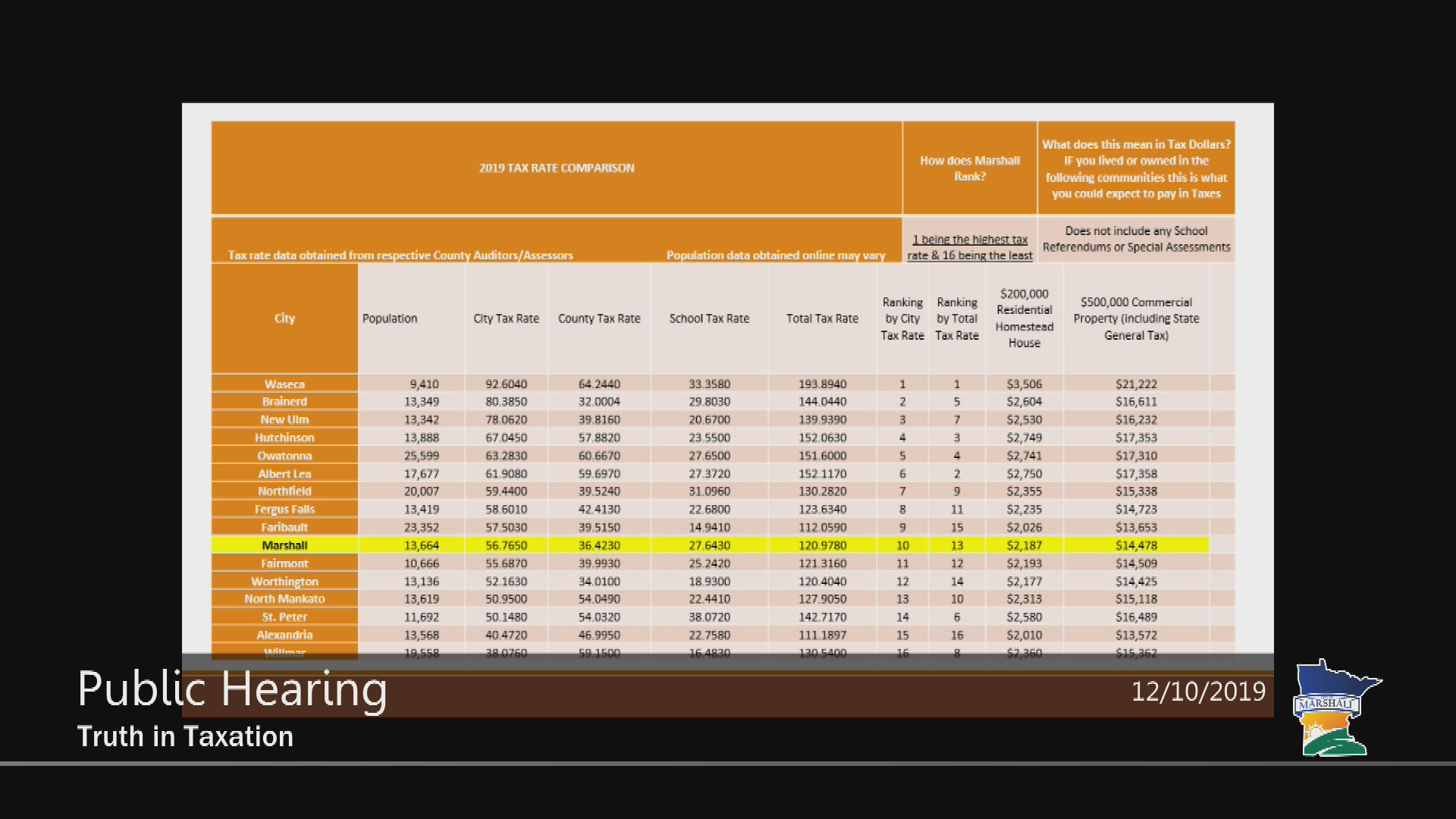This screenshot has height=819, width=1456.
Task: Click Brainerd's city tax rate 80.3850
Action: click(506, 402)
